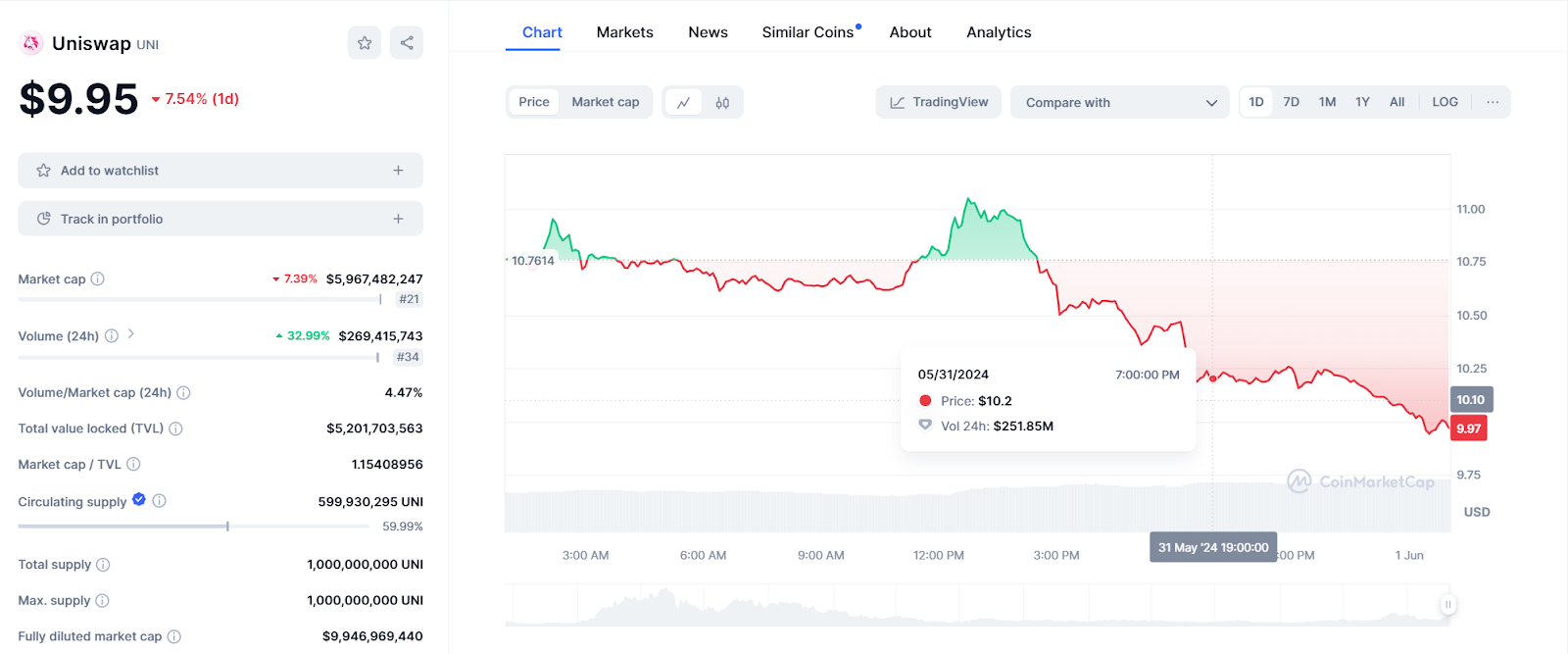
Task: Click the mini volume timeline range selector
Action: pyautogui.click(x=979, y=605)
